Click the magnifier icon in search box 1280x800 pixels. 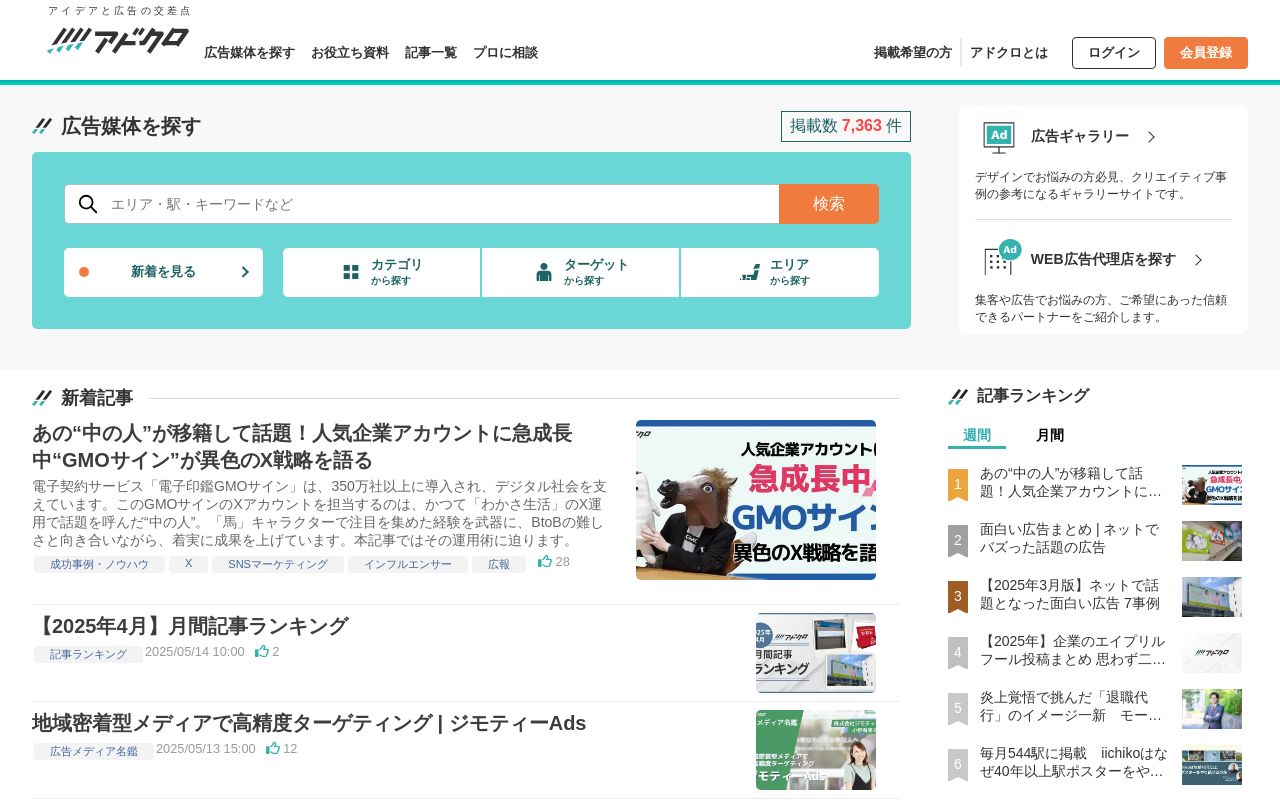pyautogui.click(x=88, y=204)
